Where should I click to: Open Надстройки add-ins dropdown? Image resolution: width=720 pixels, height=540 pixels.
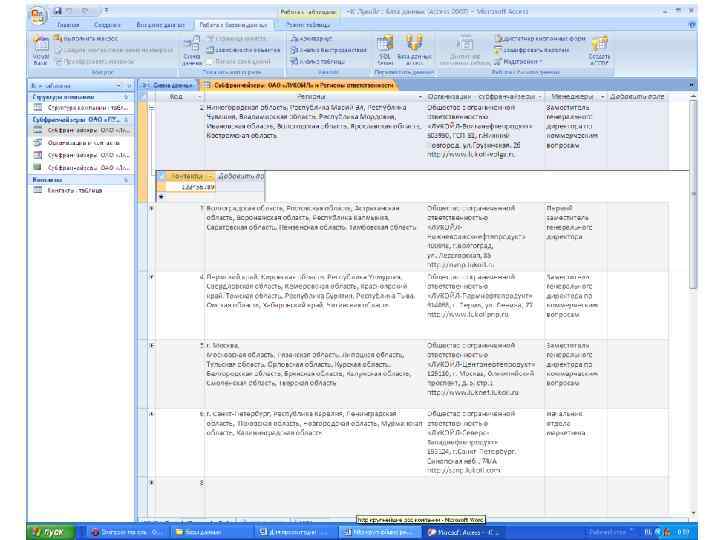[518, 61]
